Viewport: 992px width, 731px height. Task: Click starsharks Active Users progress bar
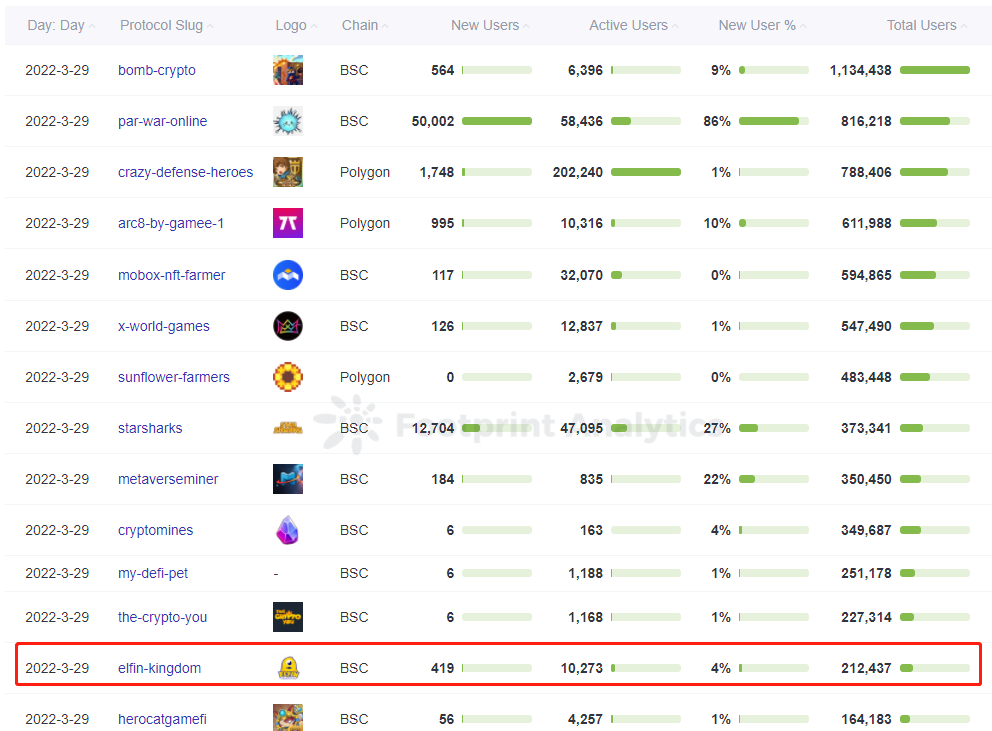point(646,428)
